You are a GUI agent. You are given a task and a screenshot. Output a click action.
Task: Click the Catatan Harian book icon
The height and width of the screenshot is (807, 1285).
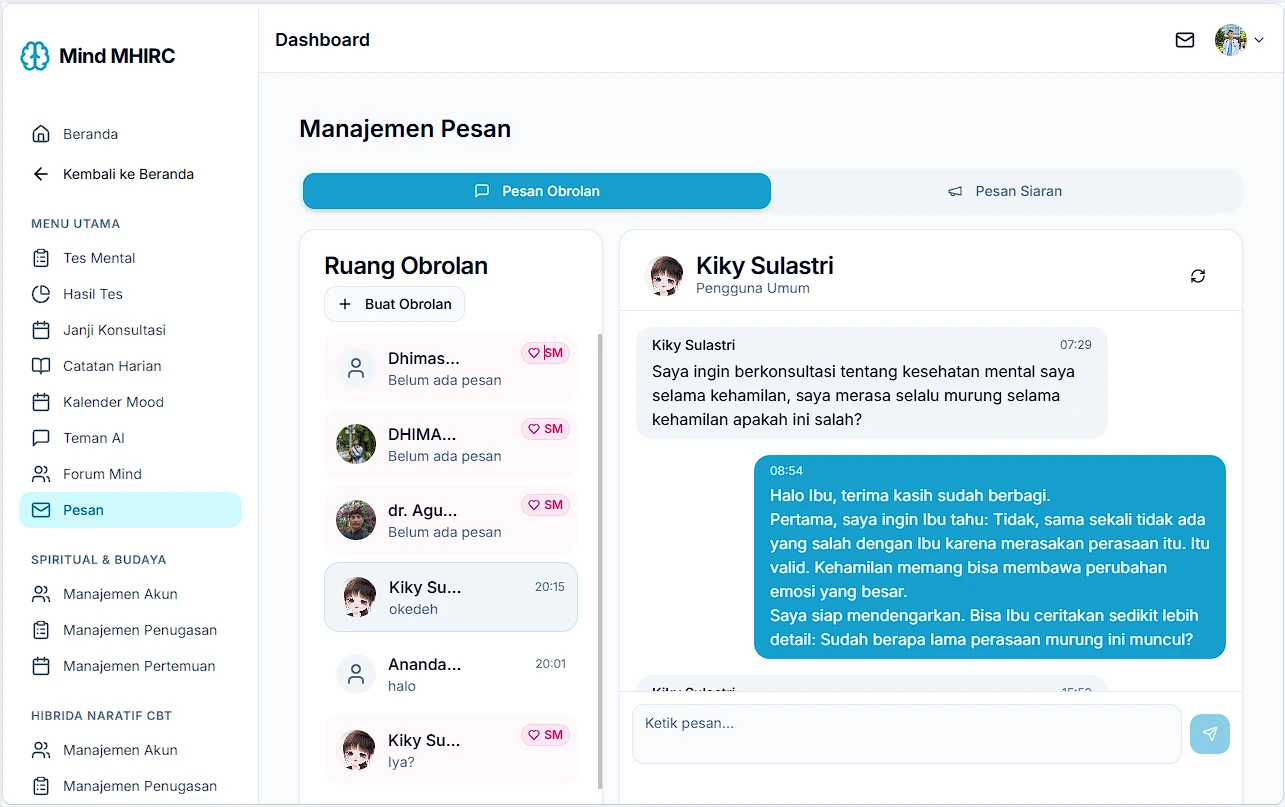tap(41, 366)
